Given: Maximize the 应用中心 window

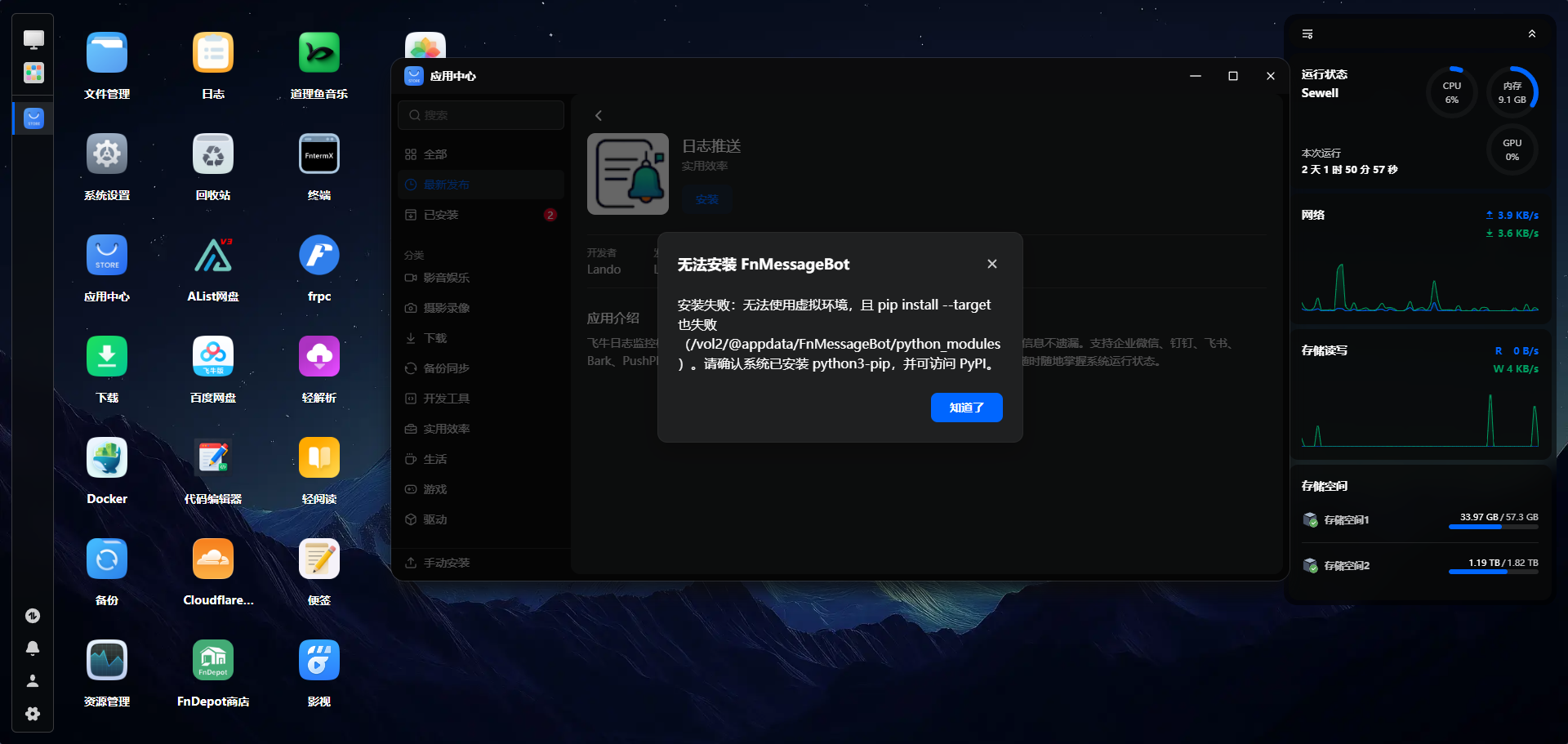Looking at the screenshot, I should (1233, 76).
